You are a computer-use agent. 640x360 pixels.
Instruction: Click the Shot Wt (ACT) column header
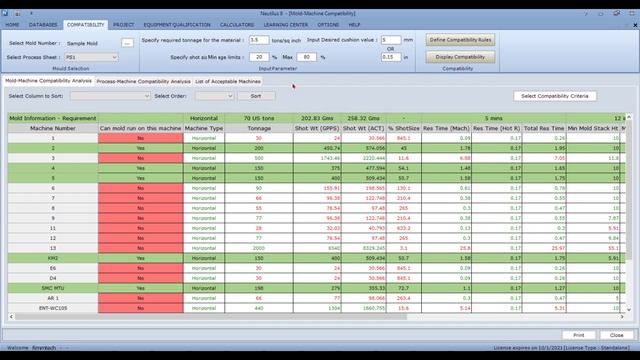click(x=364, y=128)
